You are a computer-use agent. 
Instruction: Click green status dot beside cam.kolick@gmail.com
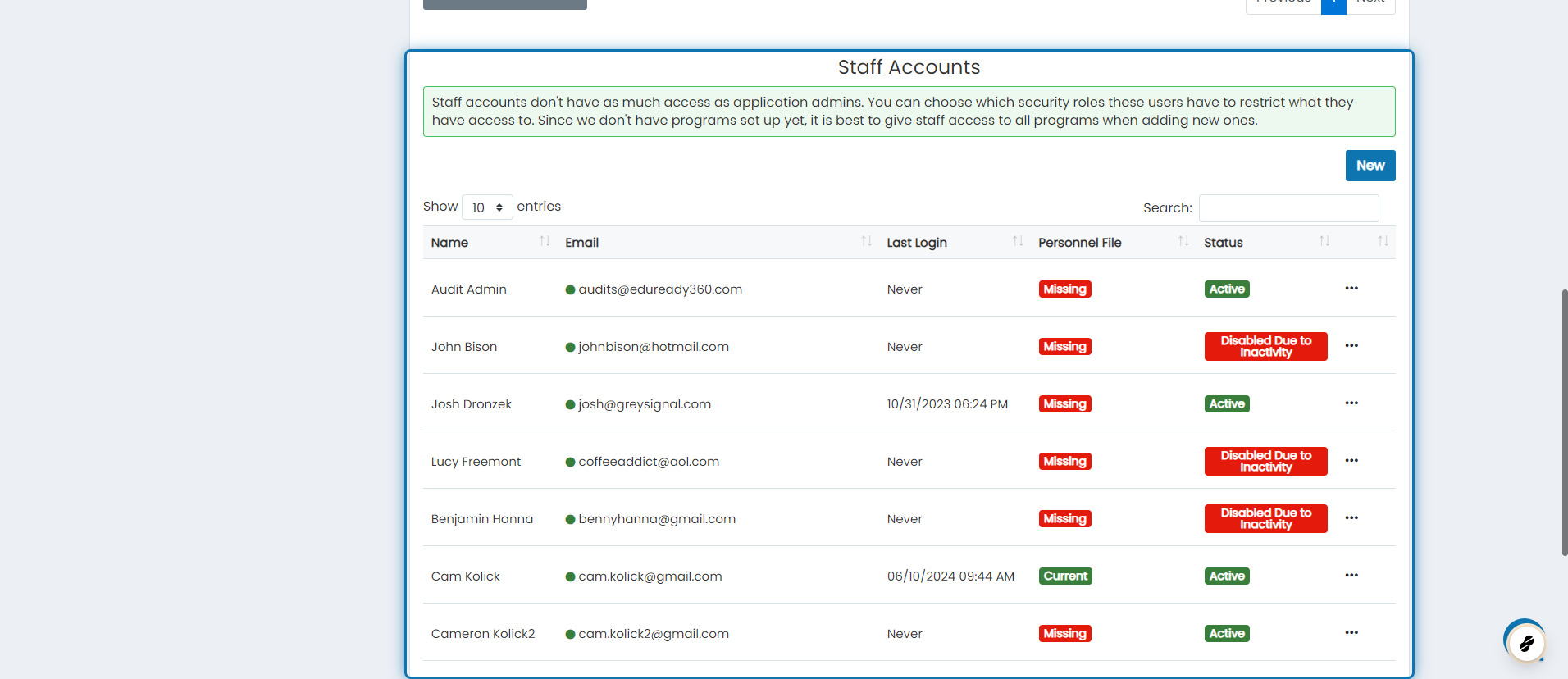click(x=570, y=576)
